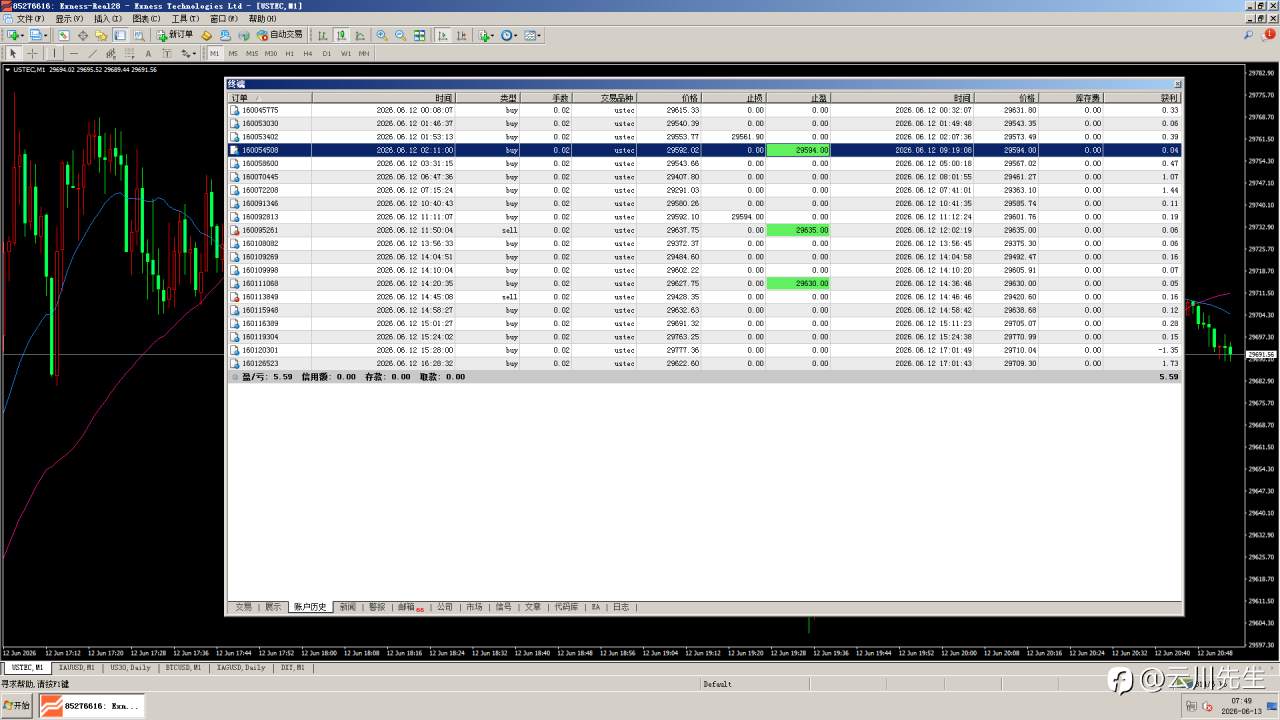Zoom out of the chart
The image size is (1280, 720).
[x=400, y=35]
